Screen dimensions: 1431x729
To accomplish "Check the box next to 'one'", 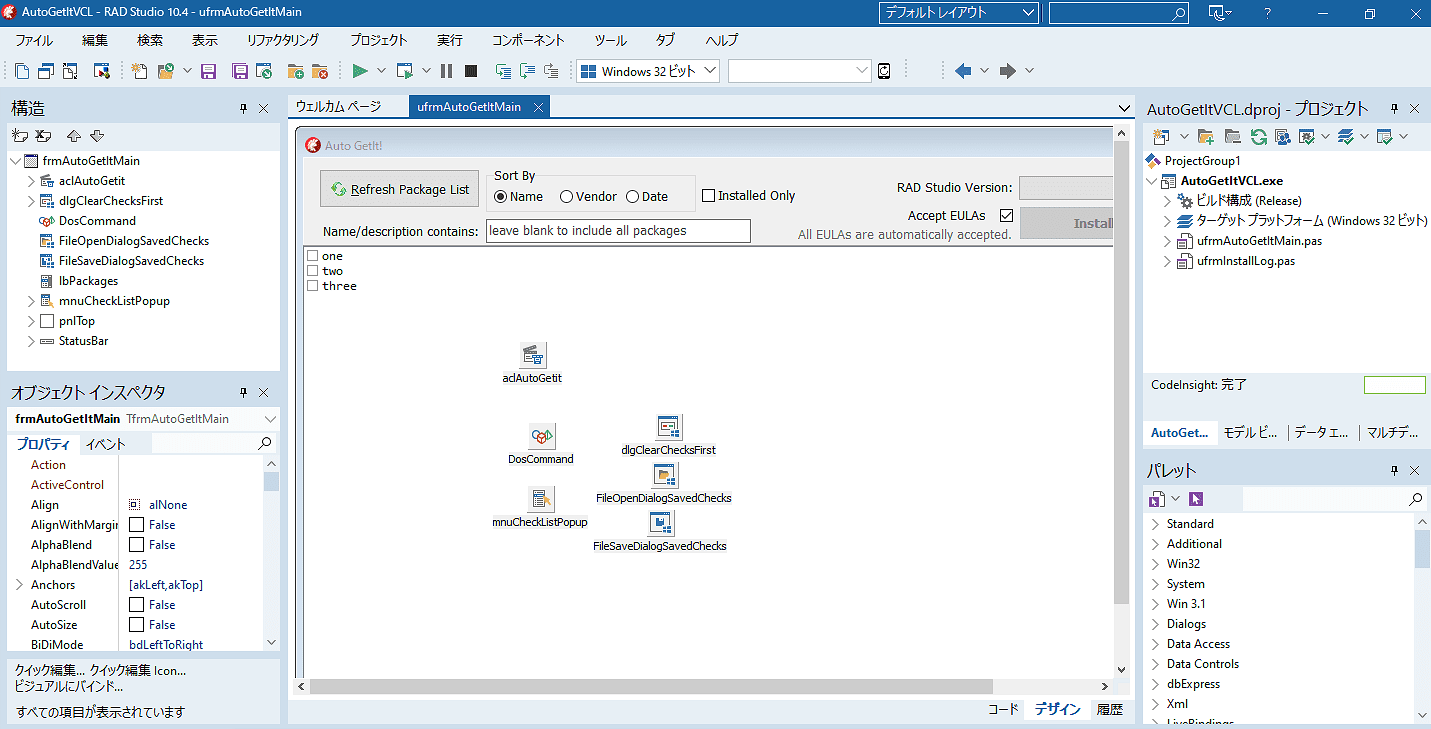I will click(313, 256).
